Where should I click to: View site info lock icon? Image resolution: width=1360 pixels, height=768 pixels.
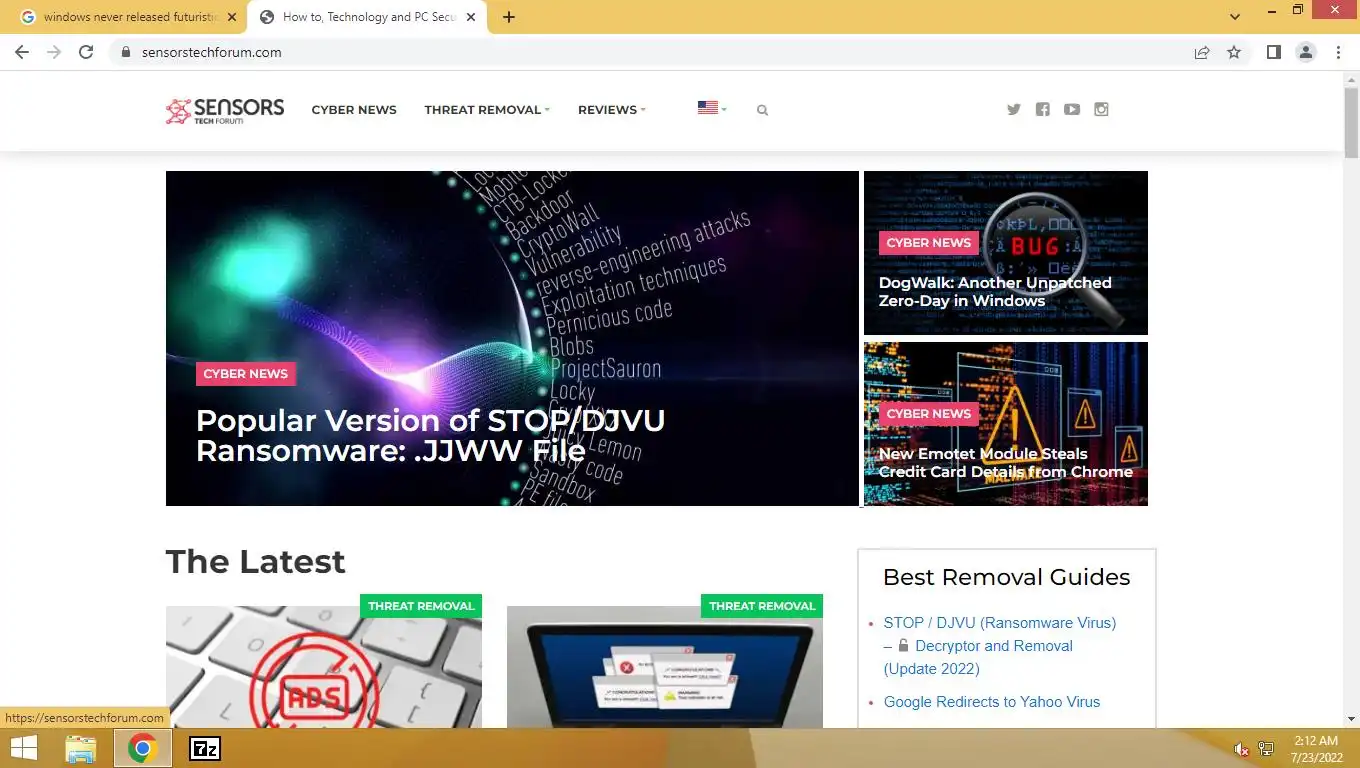pos(125,52)
